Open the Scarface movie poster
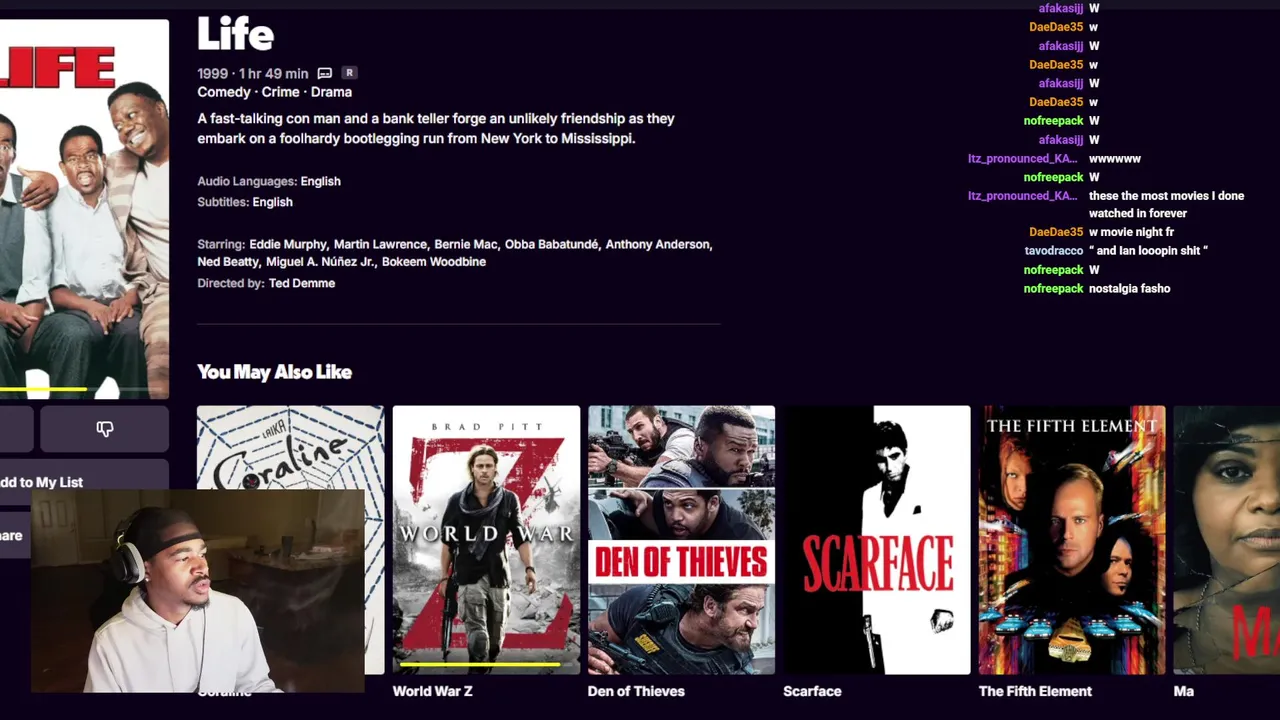The height and width of the screenshot is (720, 1280). pos(877,540)
